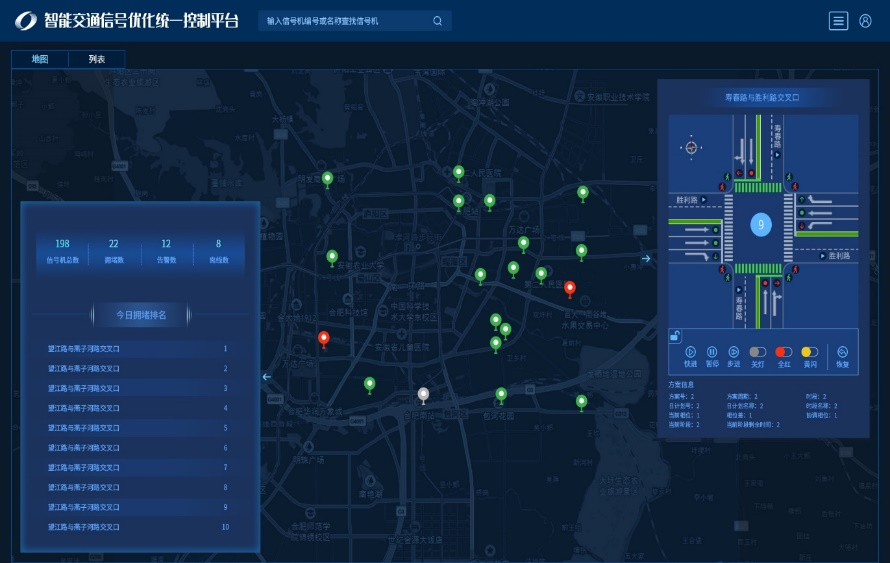The width and height of the screenshot is (890, 563).
Task: Click the unlock padlock icon
Action: [675, 336]
